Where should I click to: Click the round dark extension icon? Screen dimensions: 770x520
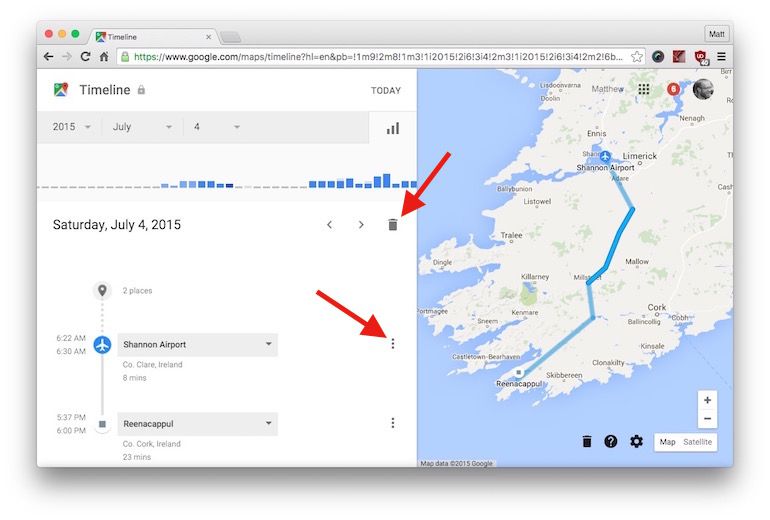[658, 56]
